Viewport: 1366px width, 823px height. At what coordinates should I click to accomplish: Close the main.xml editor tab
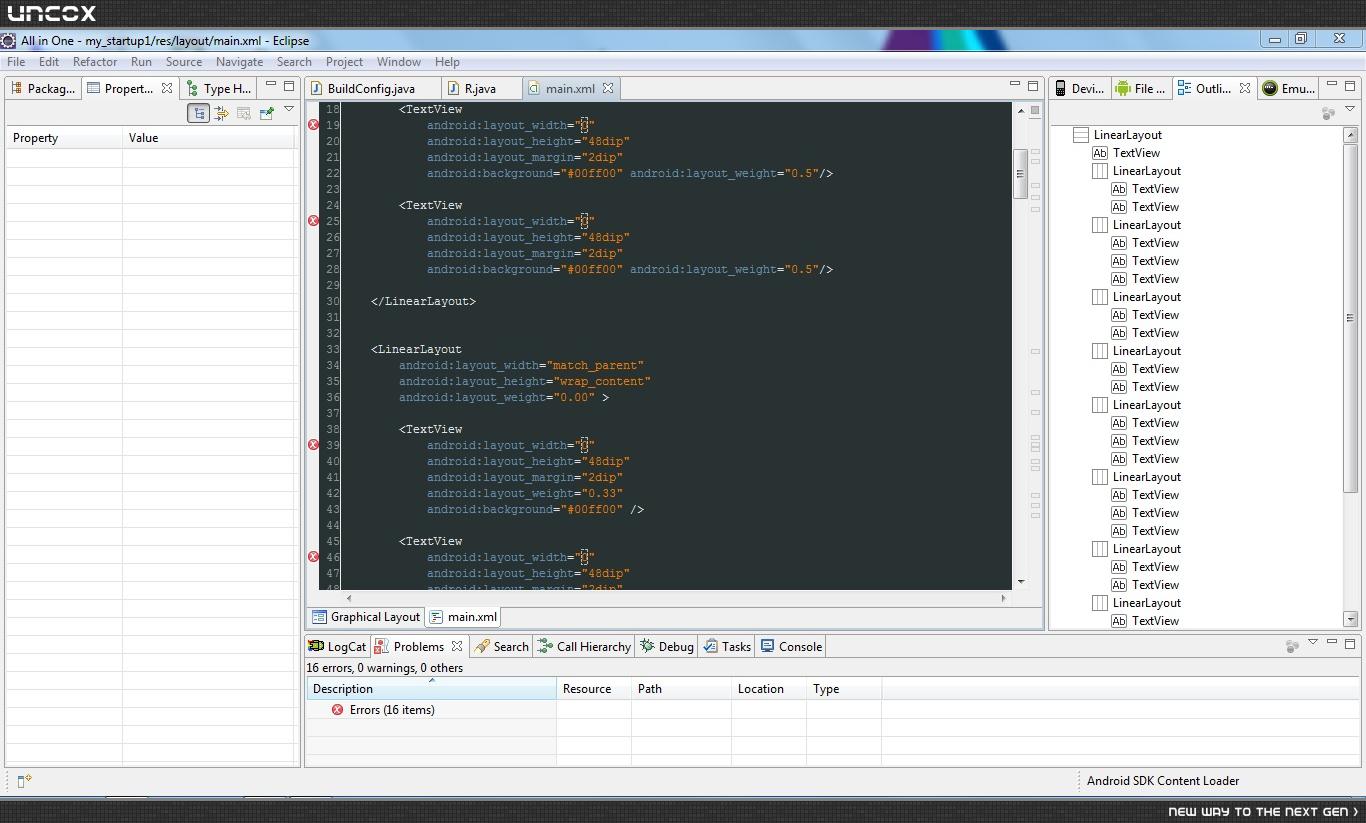coord(607,88)
